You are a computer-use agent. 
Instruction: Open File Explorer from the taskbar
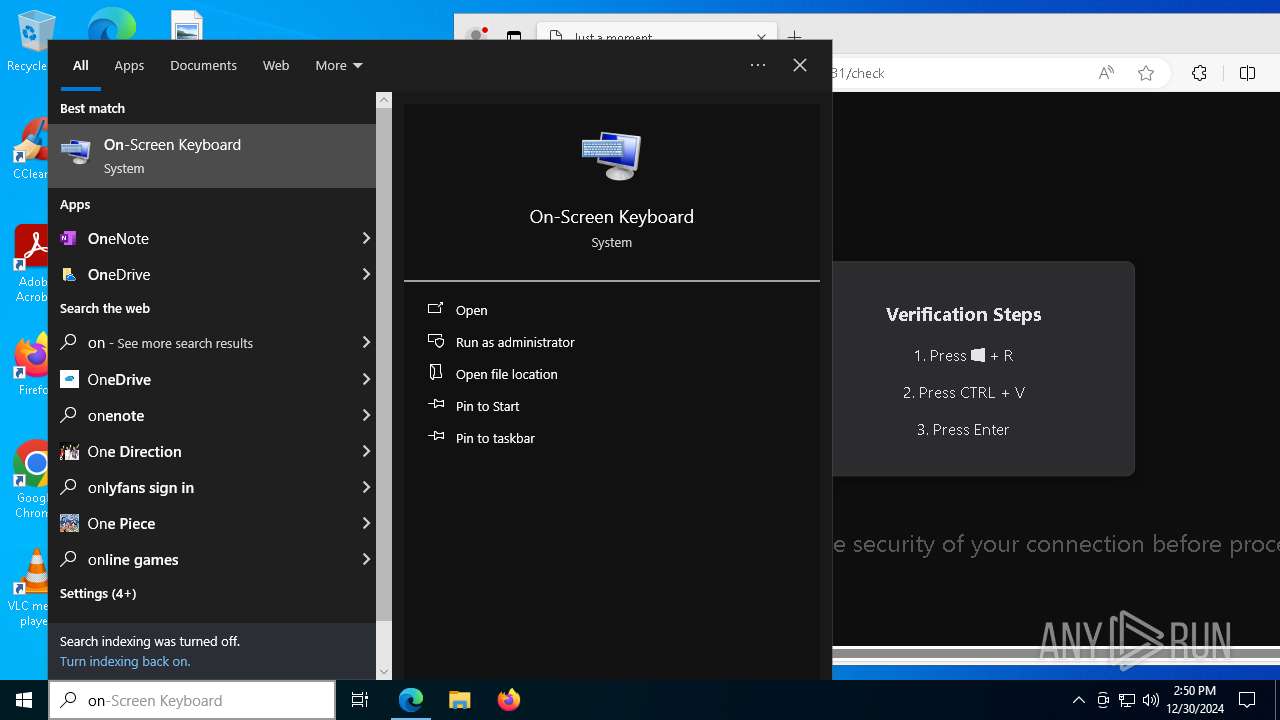[x=459, y=700]
